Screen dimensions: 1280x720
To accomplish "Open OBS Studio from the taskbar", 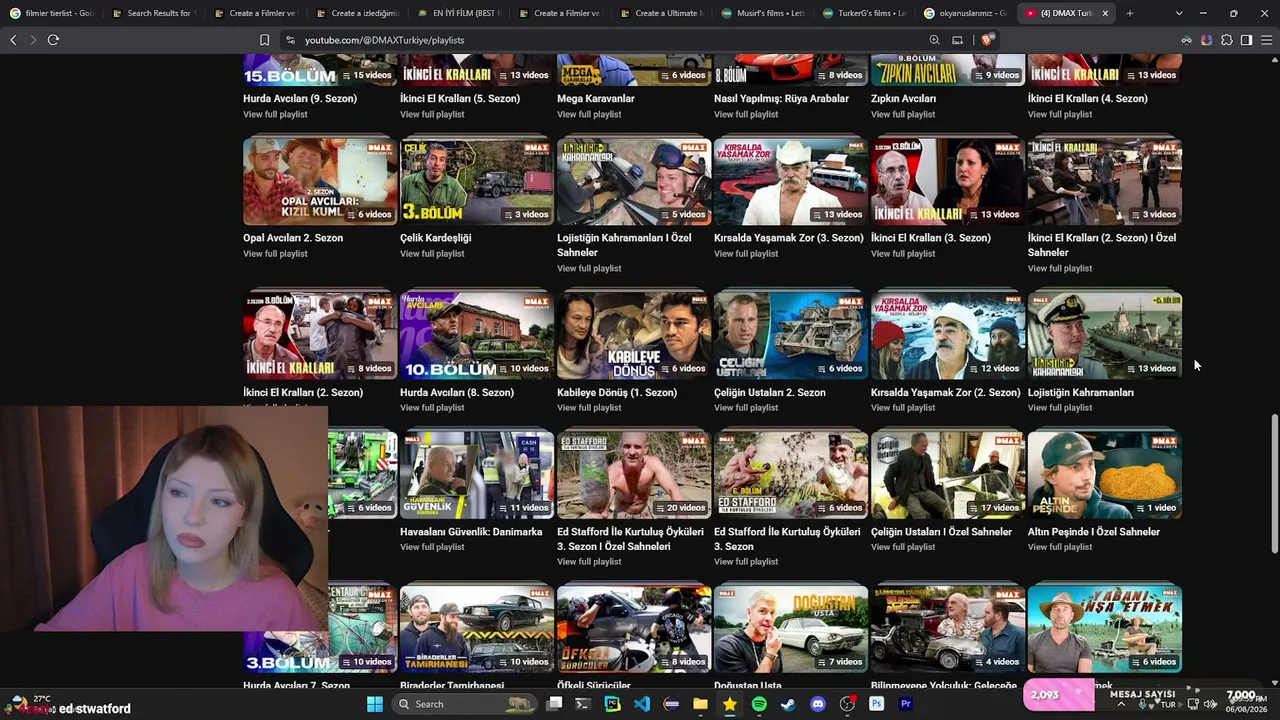I will coord(847,704).
